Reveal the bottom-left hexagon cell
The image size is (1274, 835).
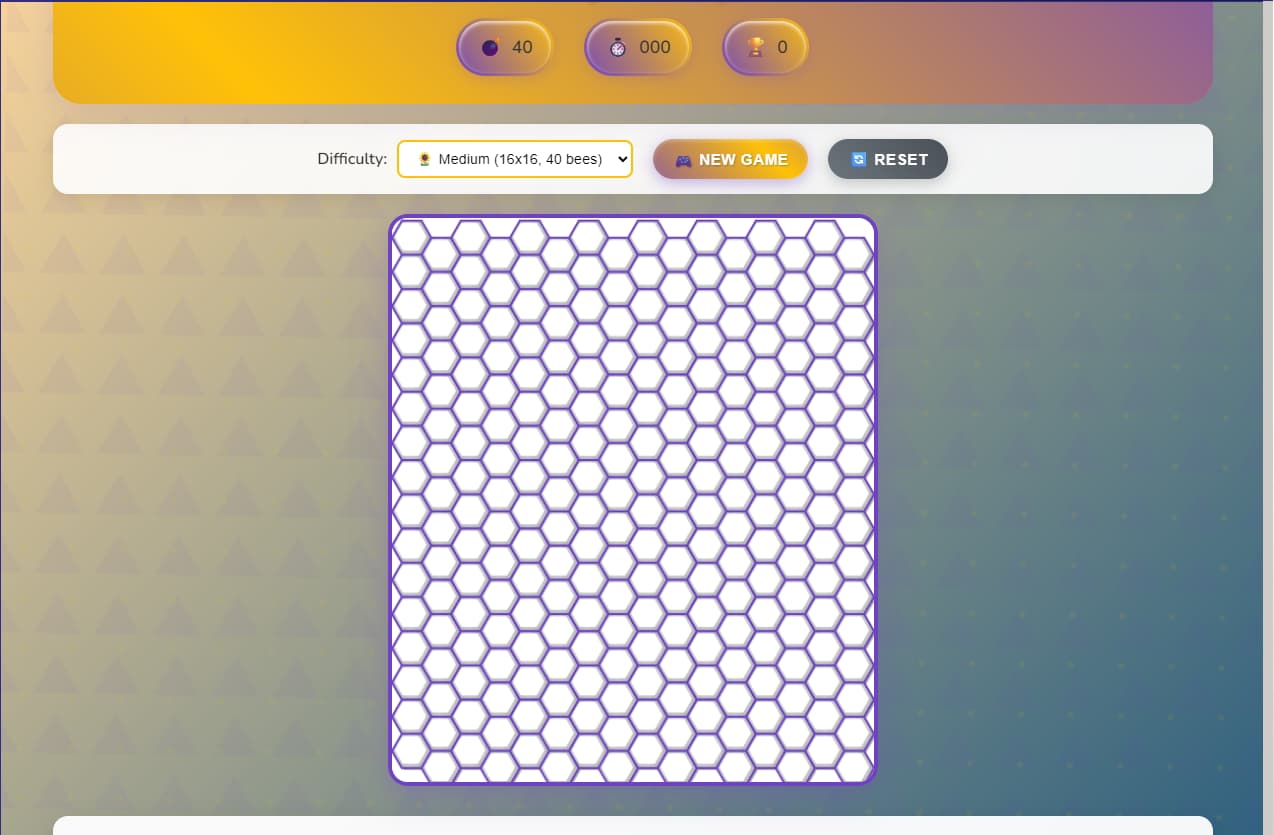tap(411, 750)
